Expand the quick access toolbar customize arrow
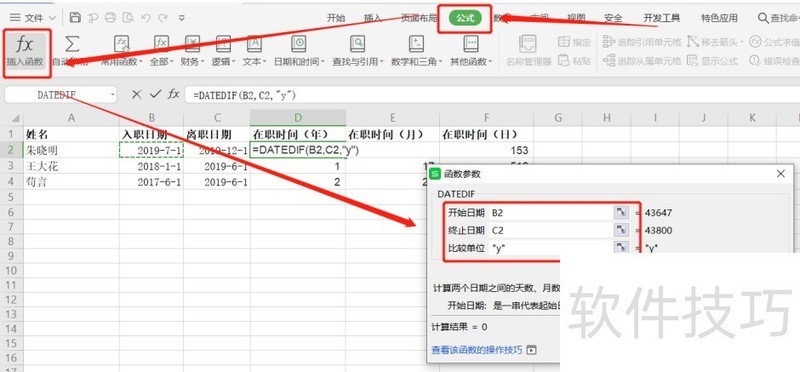 point(182,18)
